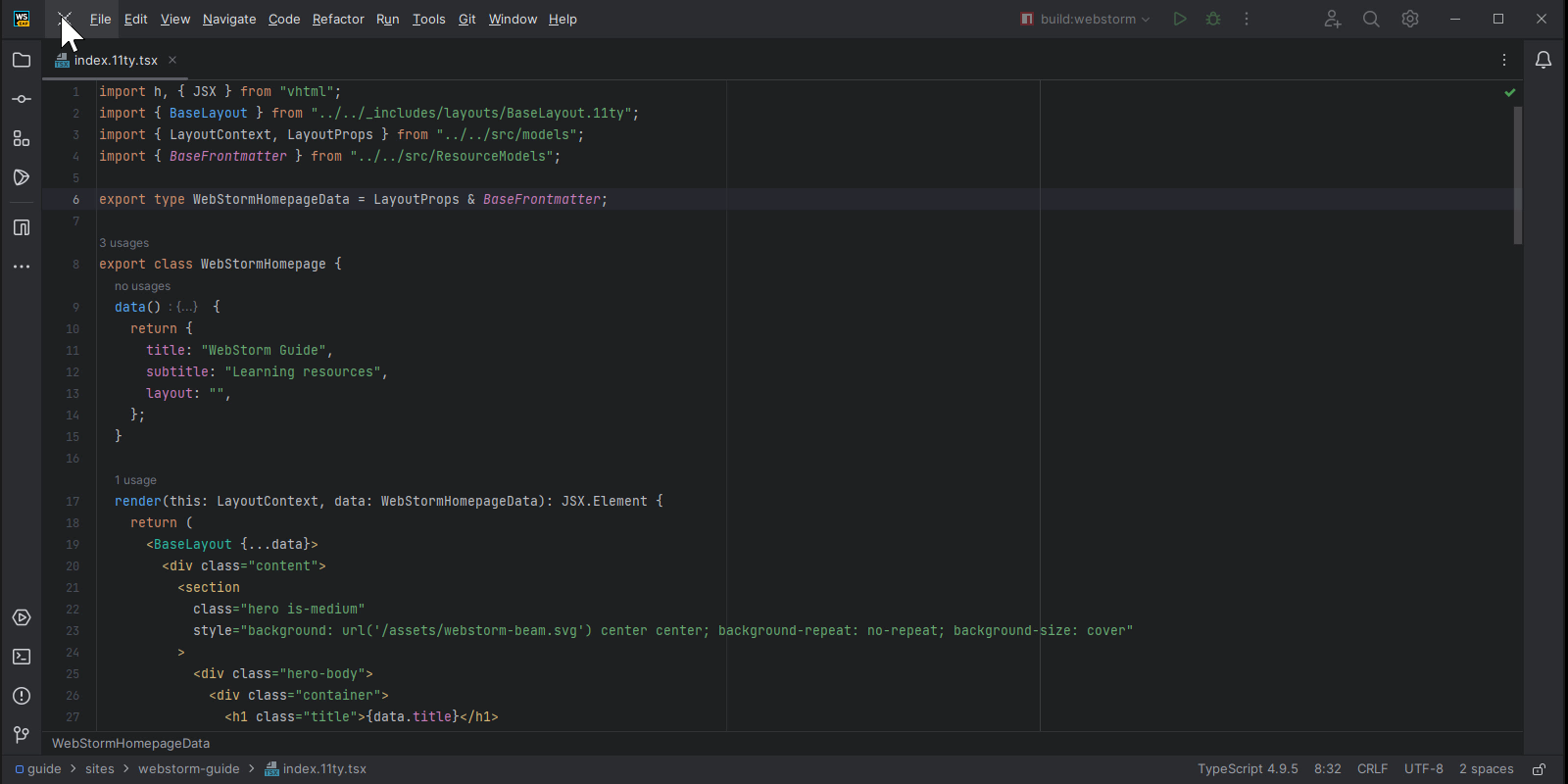Open Search Everywhere magnifier
This screenshot has height=784, width=1568.
pyautogui.click(x=1371, y=19)
